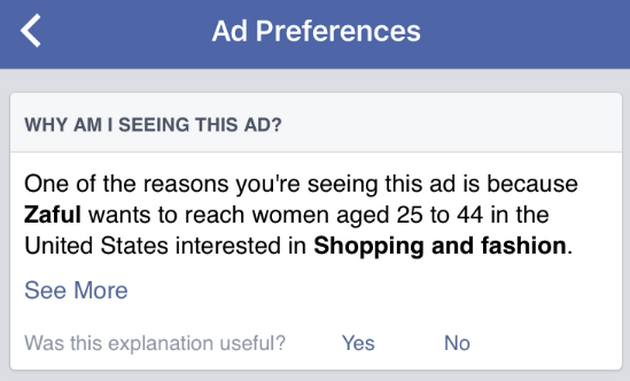Tap the 'United States' text

(96, 246)
